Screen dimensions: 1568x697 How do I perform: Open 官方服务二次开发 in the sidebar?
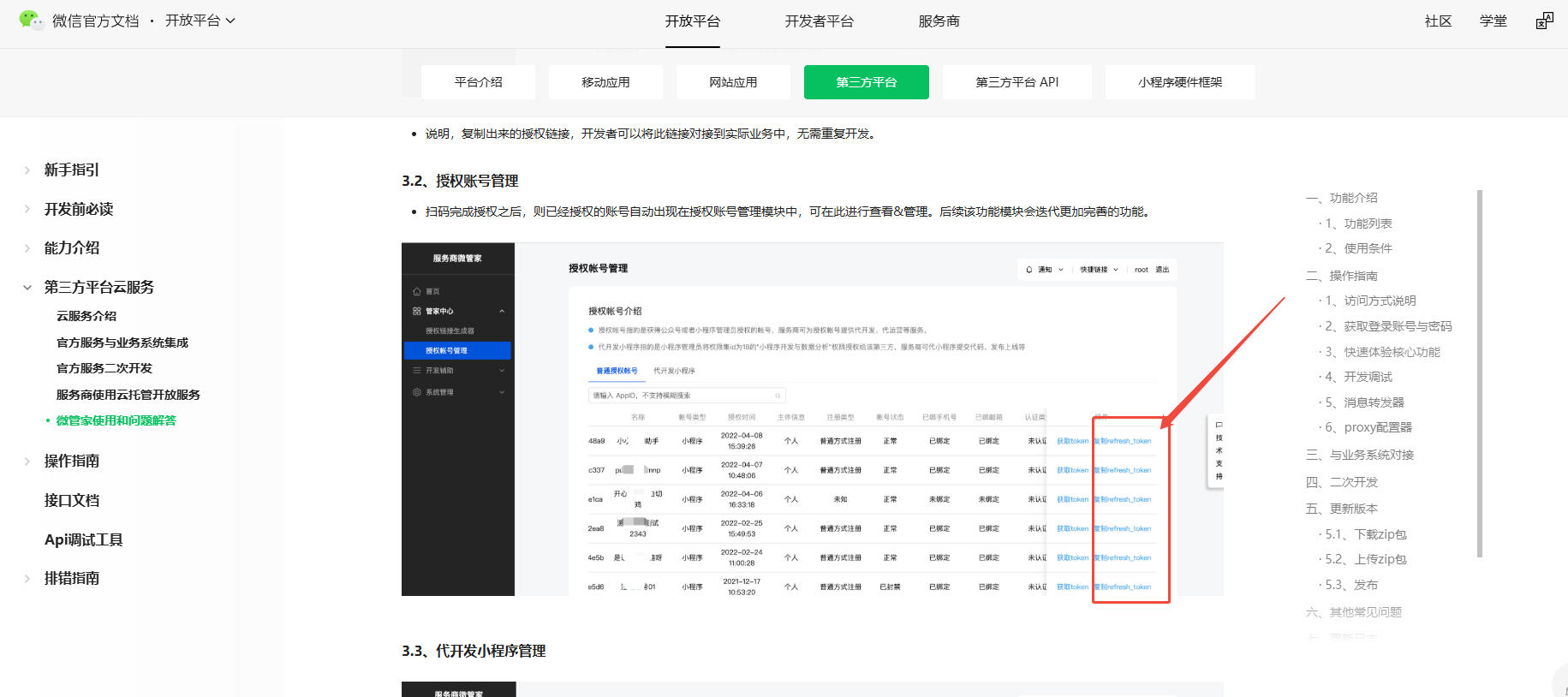coord(104,368)
